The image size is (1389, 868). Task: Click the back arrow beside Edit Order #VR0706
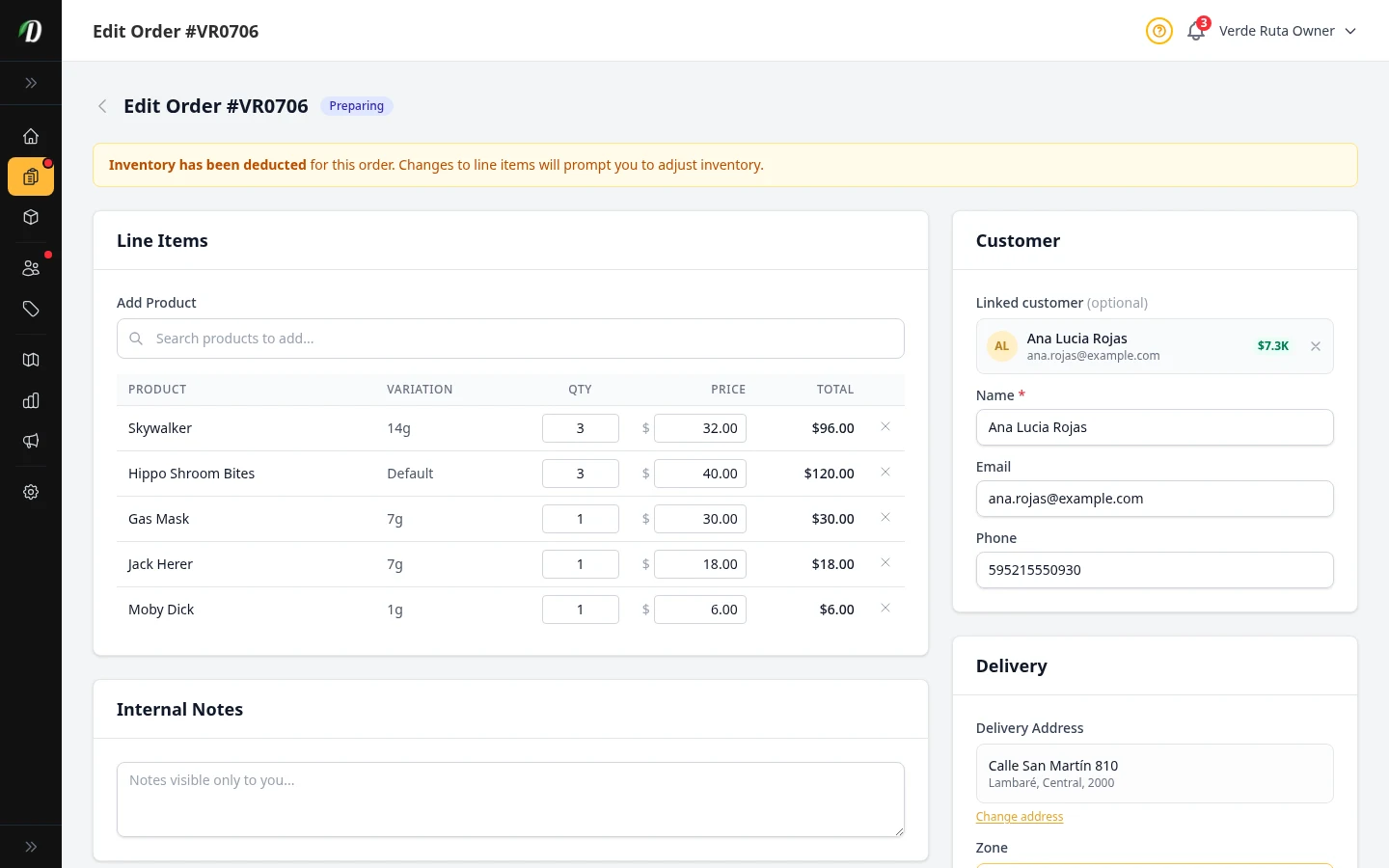pyautogui.click(x=102, y=106)
